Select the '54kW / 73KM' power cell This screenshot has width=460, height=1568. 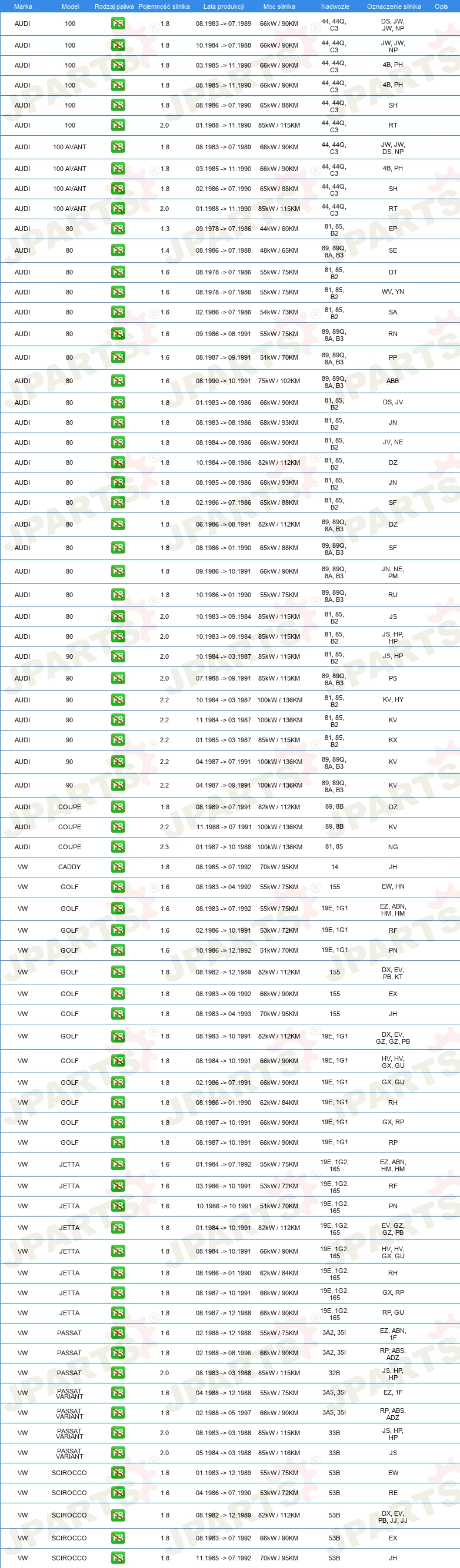point(279,312)
